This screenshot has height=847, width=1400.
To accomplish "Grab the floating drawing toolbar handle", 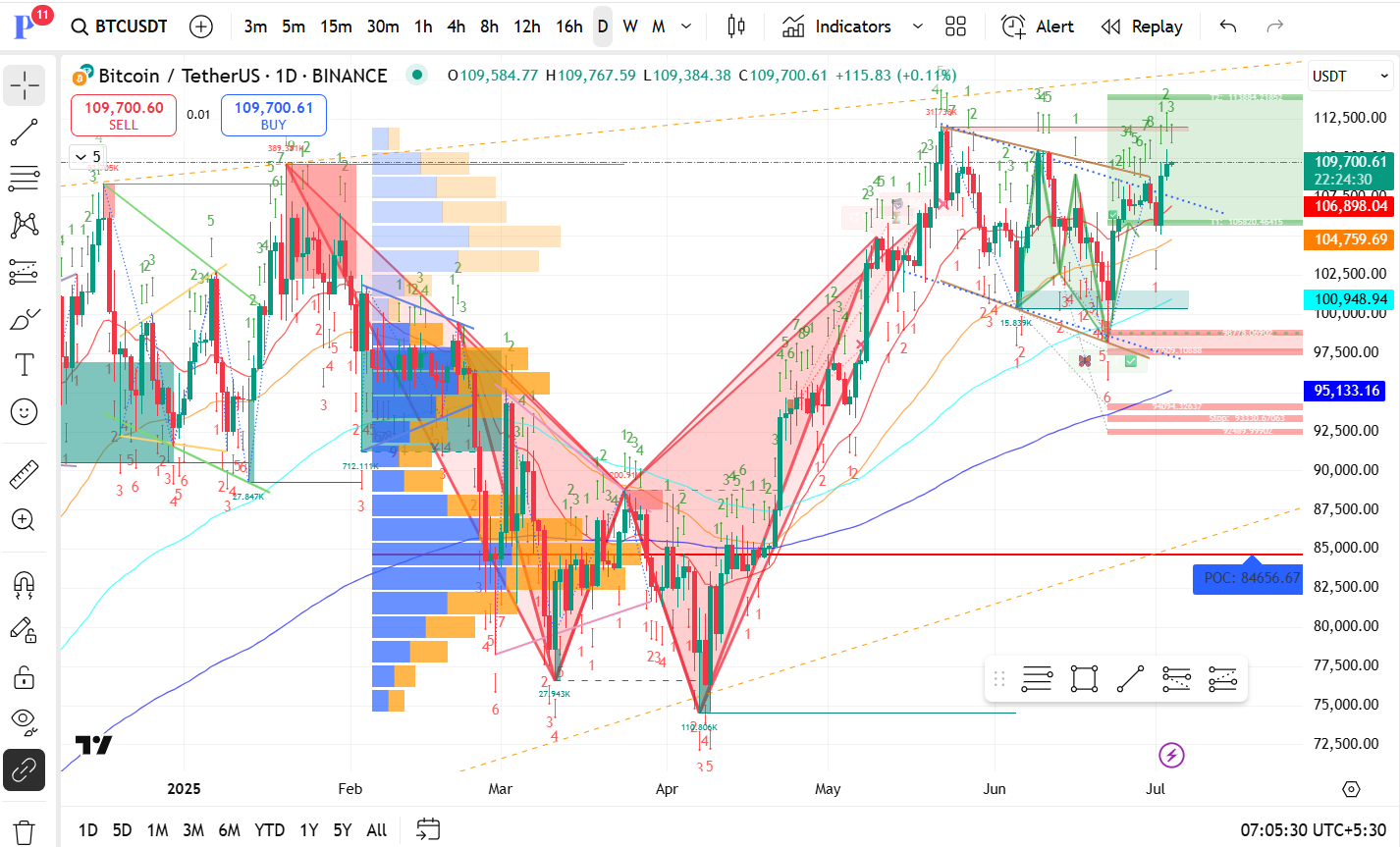I will (x=999, y=678).
